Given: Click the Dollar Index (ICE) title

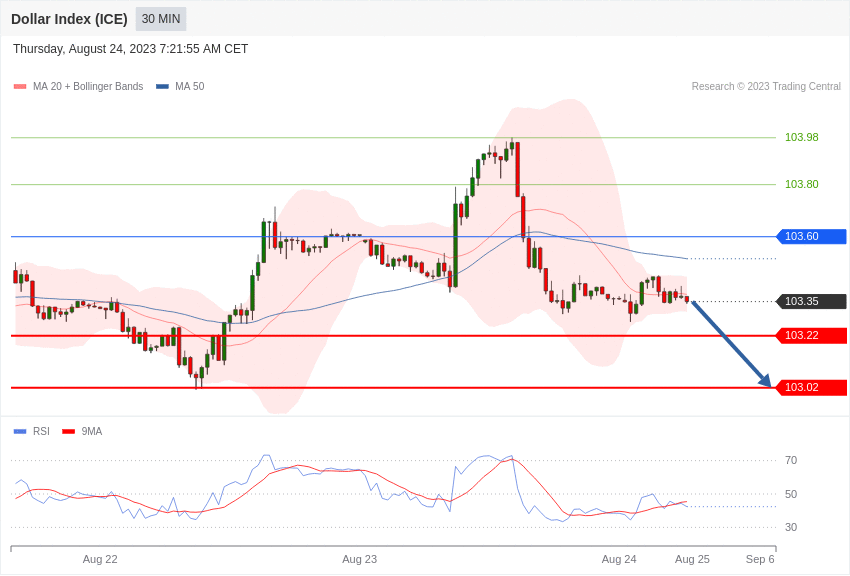Looking at the screenshot, I should click(69, 19).
